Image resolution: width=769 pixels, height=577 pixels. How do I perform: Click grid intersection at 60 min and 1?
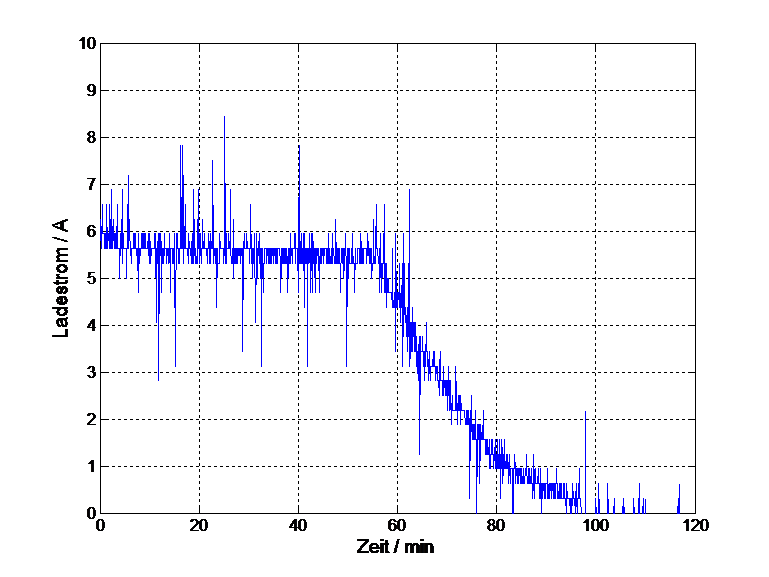pos(397,467)
